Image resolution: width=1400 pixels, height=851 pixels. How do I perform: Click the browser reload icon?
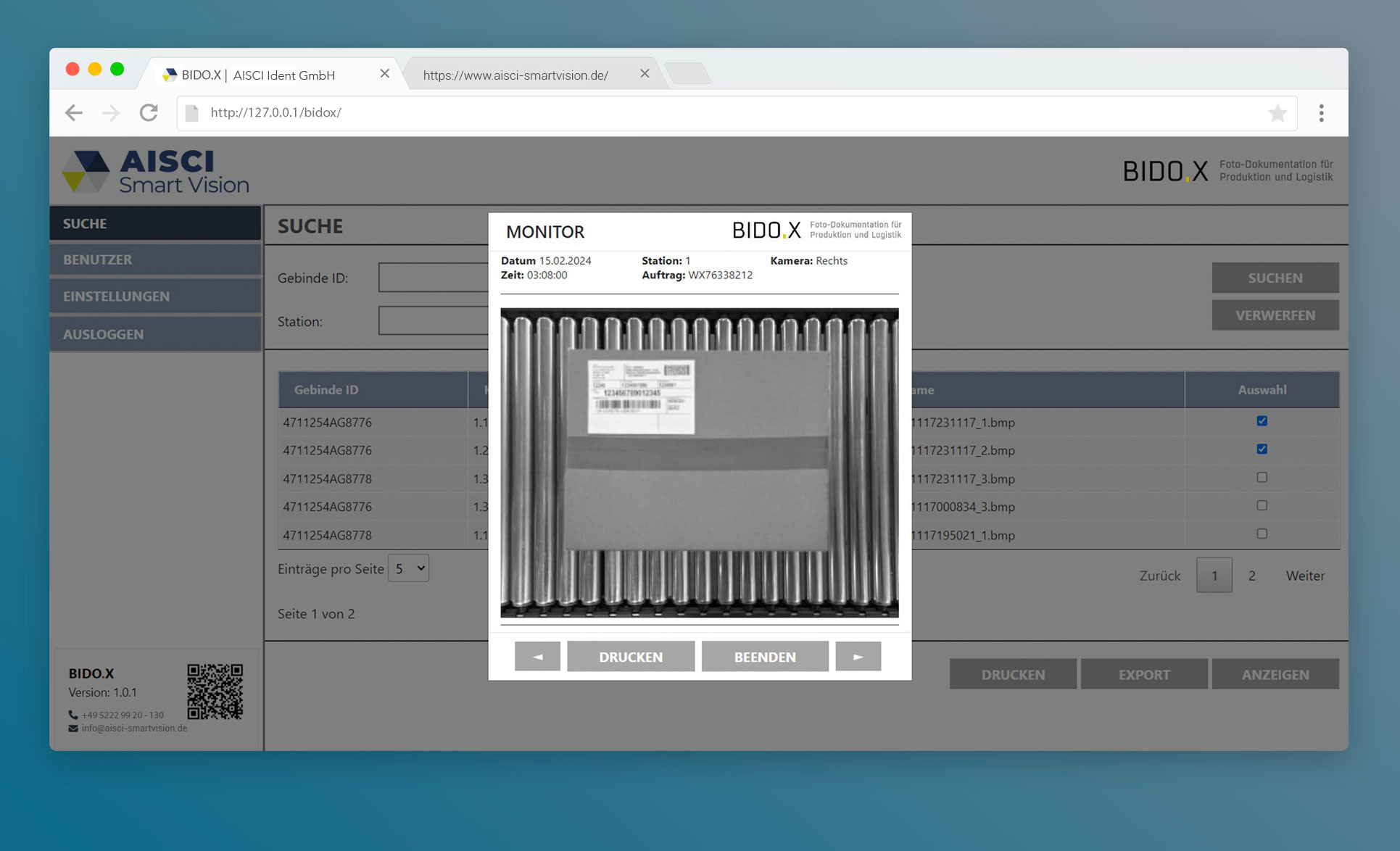click(149, 112)
